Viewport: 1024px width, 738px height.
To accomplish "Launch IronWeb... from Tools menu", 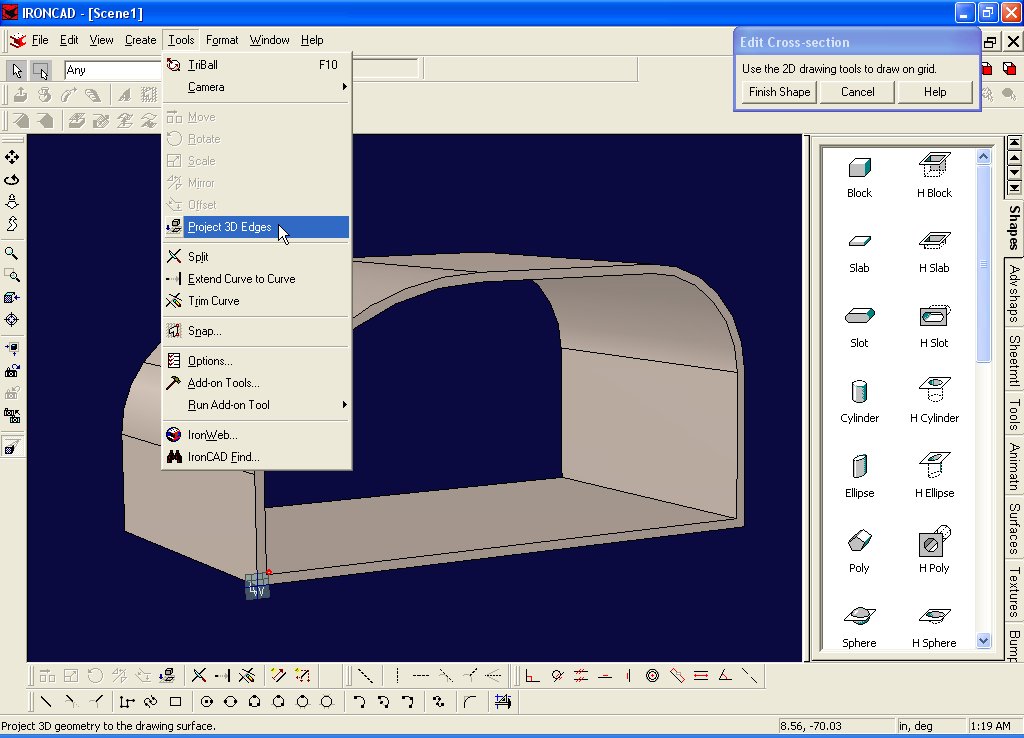I will [x=257, y=435].
